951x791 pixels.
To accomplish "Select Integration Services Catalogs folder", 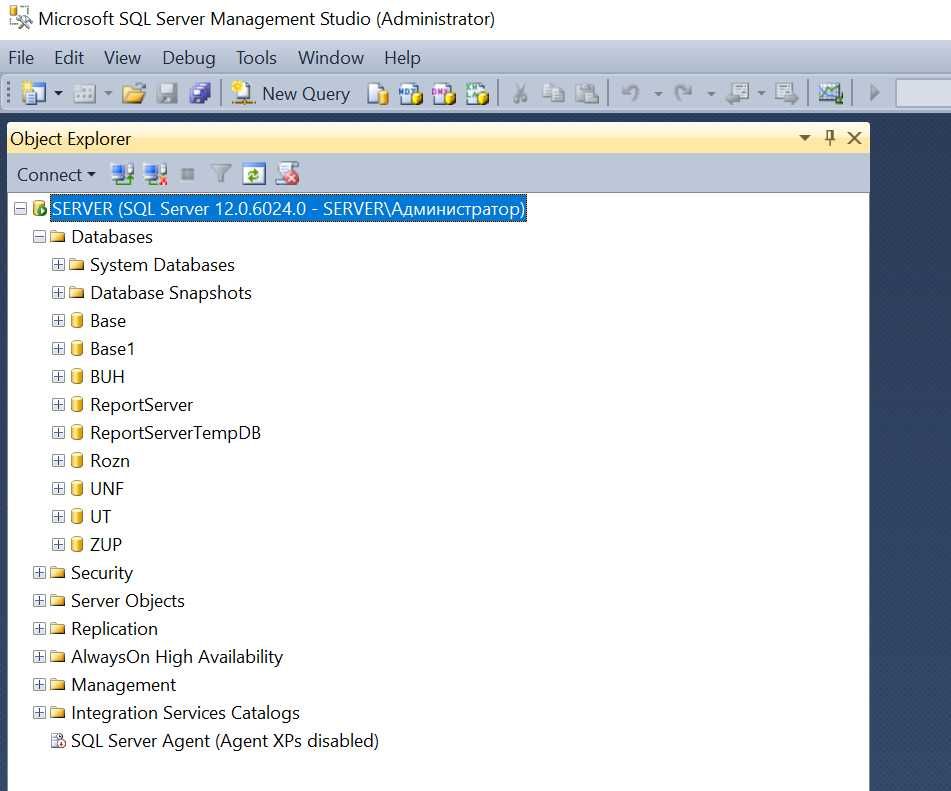I will [x=185, y=713].
